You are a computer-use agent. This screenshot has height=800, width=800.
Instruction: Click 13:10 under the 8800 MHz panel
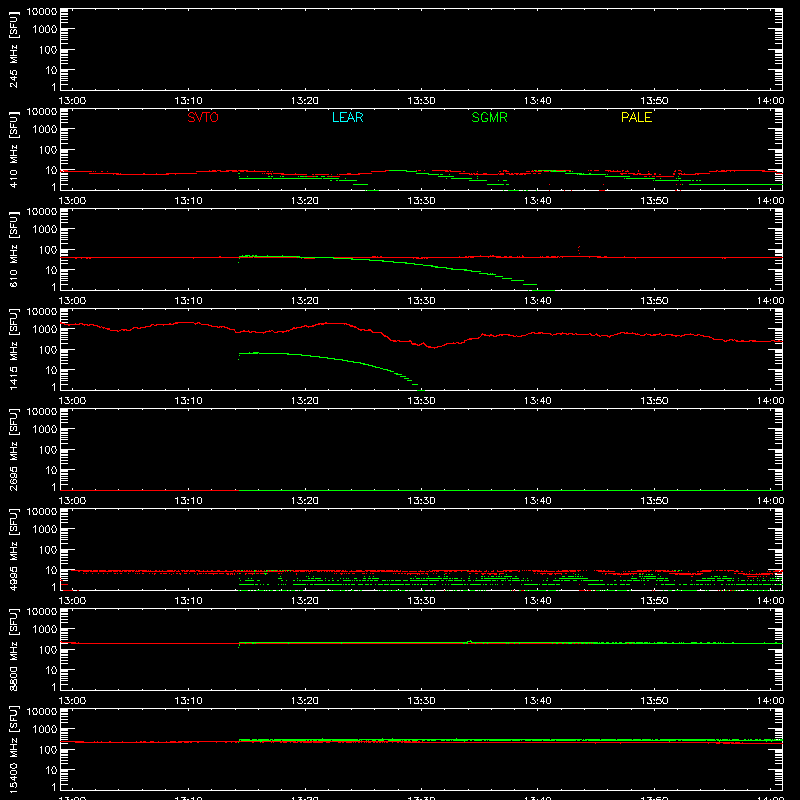(188, 701)
